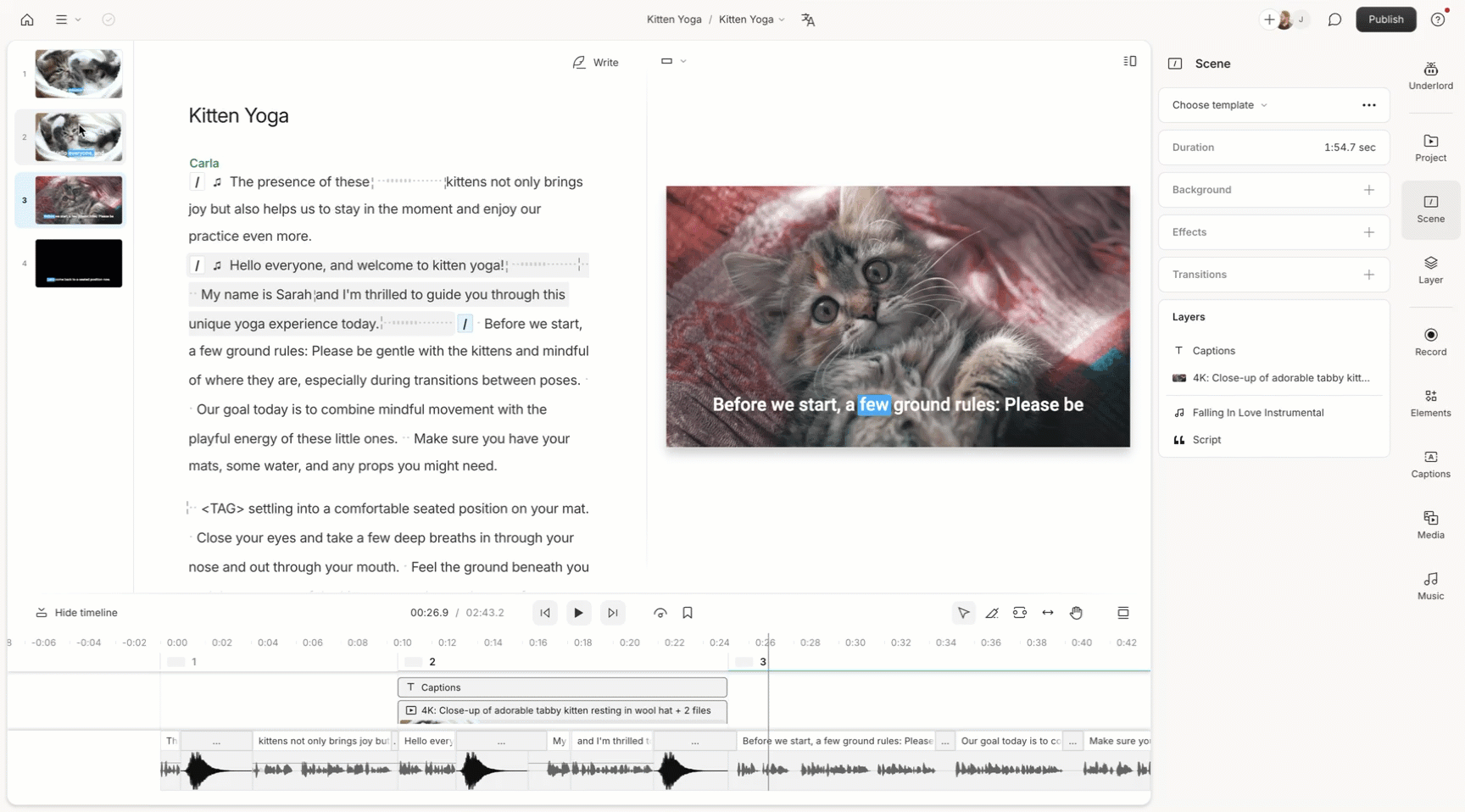Select the arrow selection tool

coord(963,613)
